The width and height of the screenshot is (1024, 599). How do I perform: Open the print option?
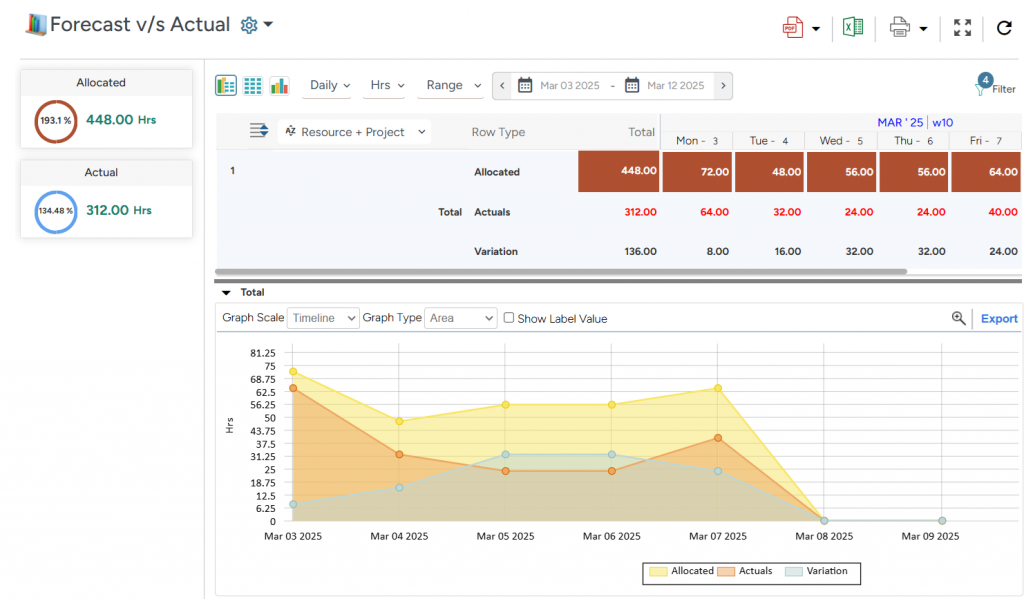click(x=898, y=28)
